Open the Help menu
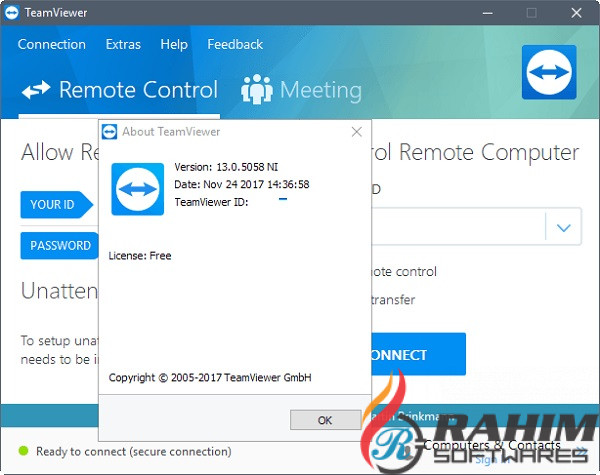The height and width of the screenshot is (475, 600). (x=174, y=44)
